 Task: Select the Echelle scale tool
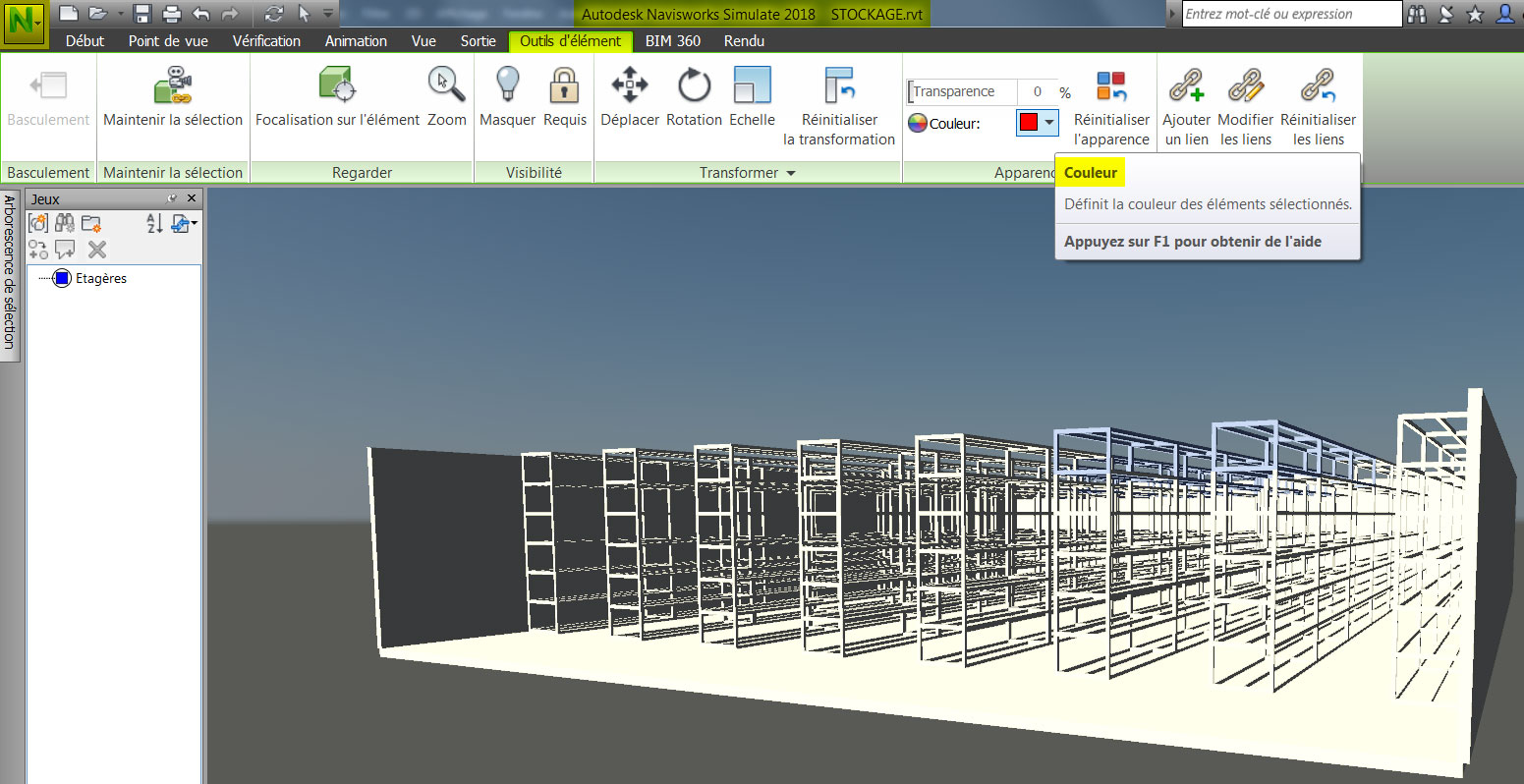[752, 96]
